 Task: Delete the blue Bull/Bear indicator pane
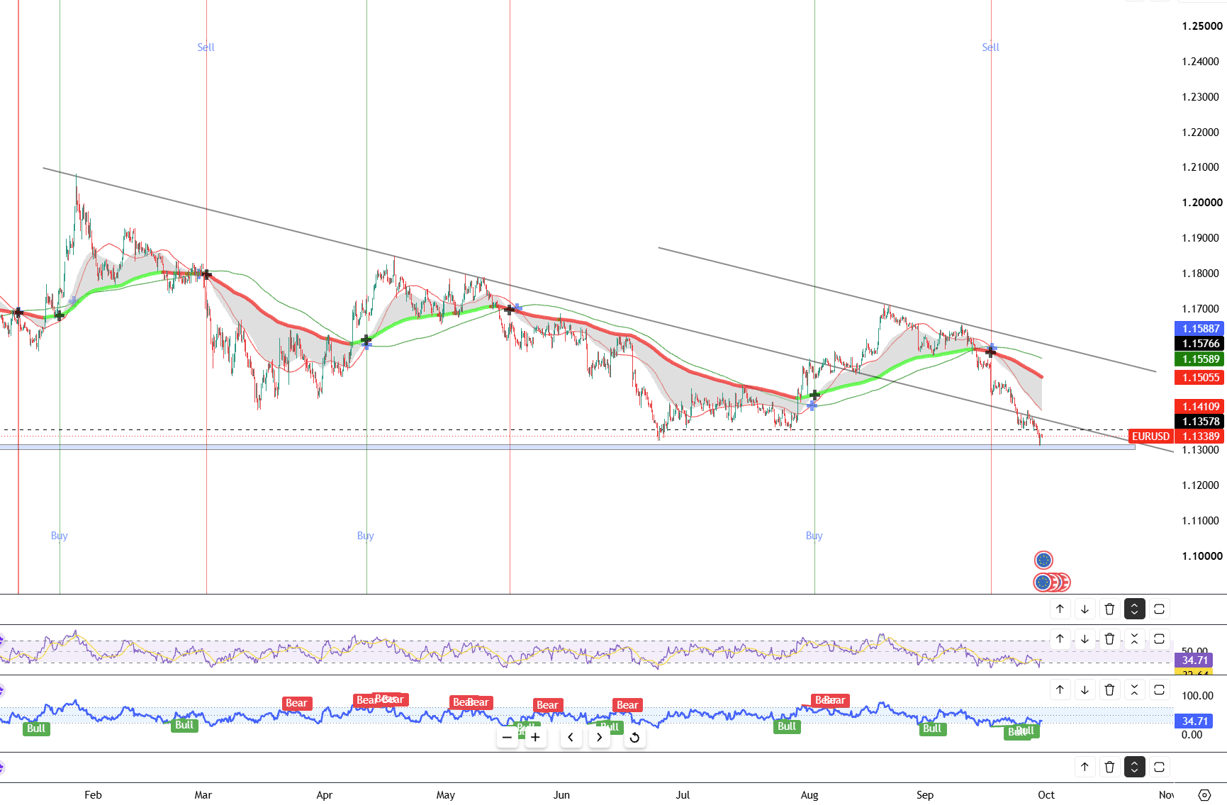1110,690
